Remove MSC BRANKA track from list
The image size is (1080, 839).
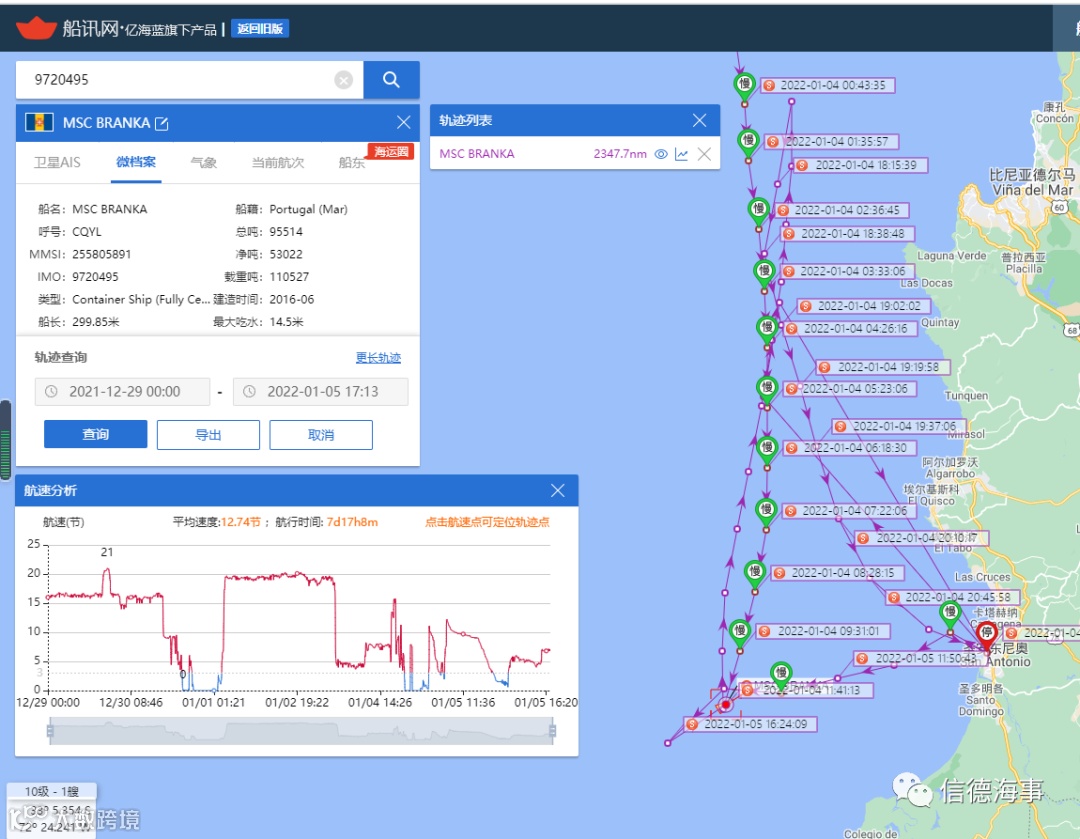pos(704,154)
